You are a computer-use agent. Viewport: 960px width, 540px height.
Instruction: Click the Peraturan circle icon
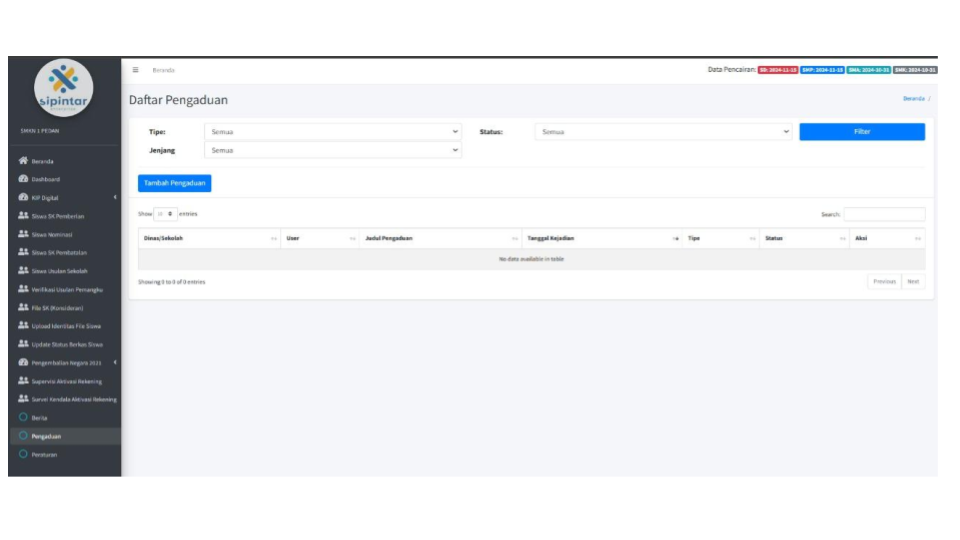pos(23,454)
